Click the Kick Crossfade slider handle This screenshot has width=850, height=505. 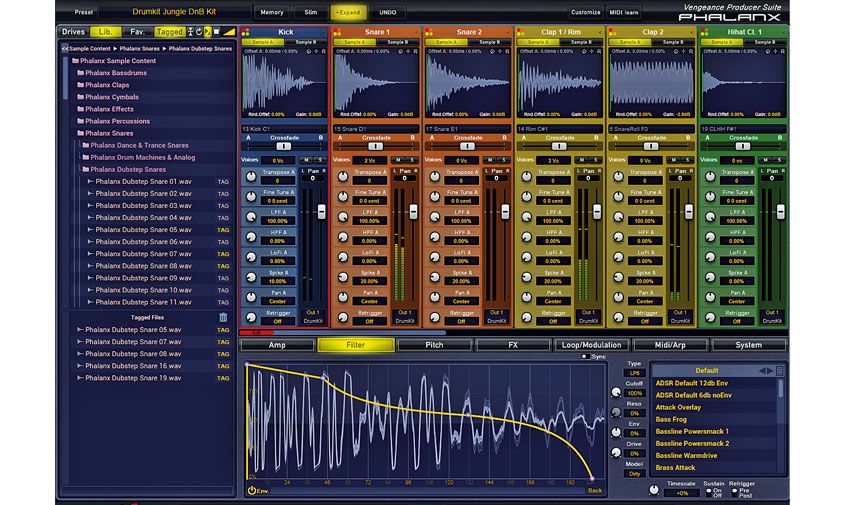pos(284,146)
